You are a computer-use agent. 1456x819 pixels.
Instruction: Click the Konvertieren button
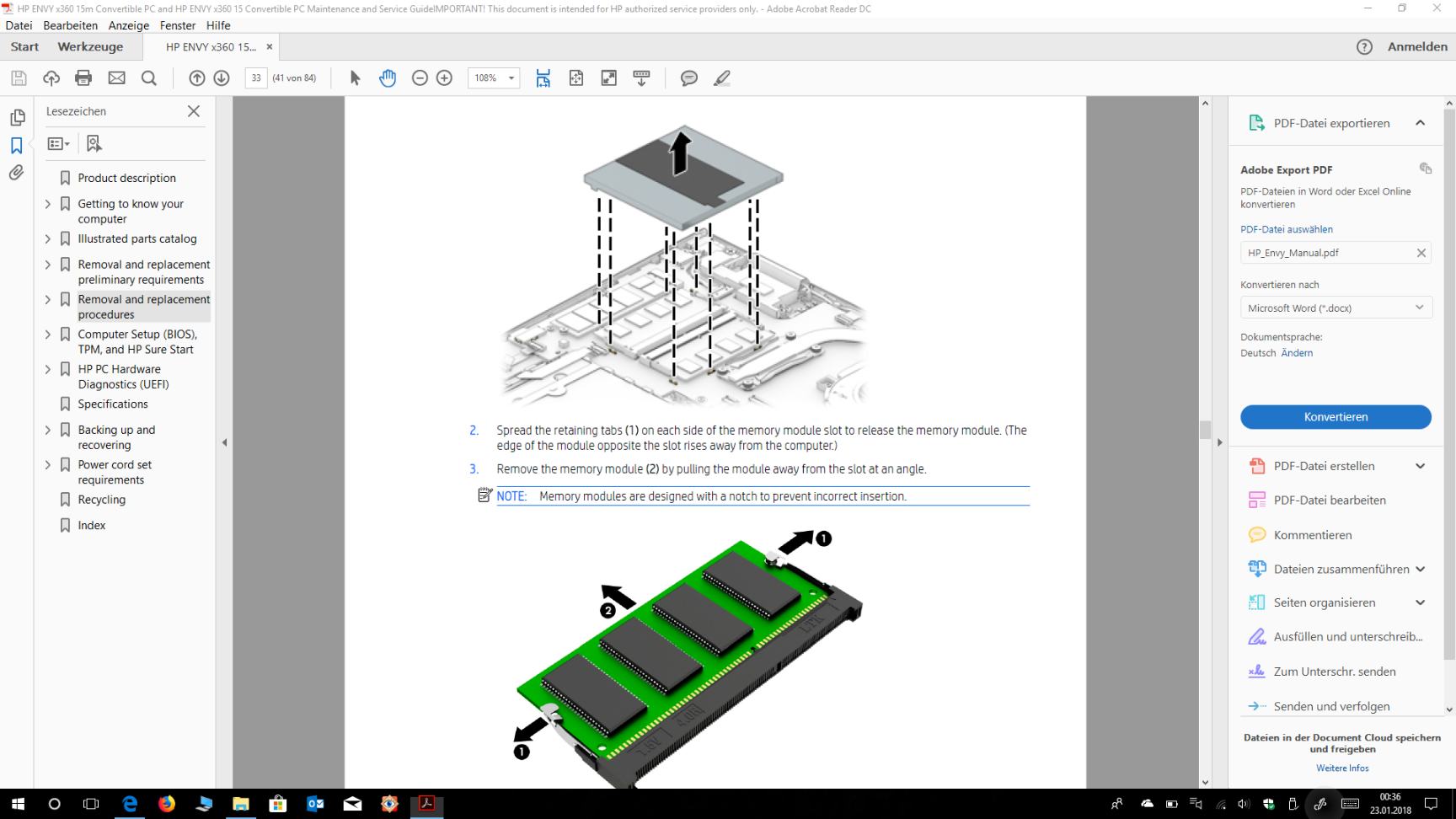pos(1336,417)
